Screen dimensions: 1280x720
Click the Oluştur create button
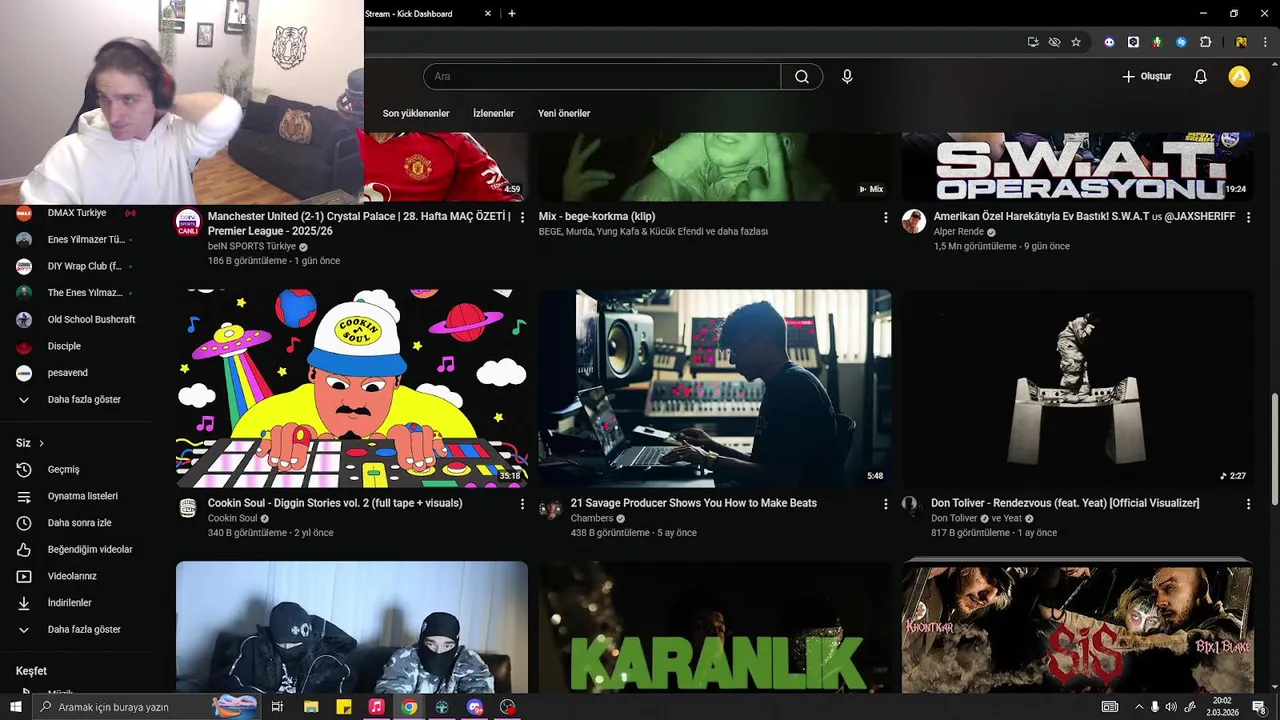coord(1146,76)
